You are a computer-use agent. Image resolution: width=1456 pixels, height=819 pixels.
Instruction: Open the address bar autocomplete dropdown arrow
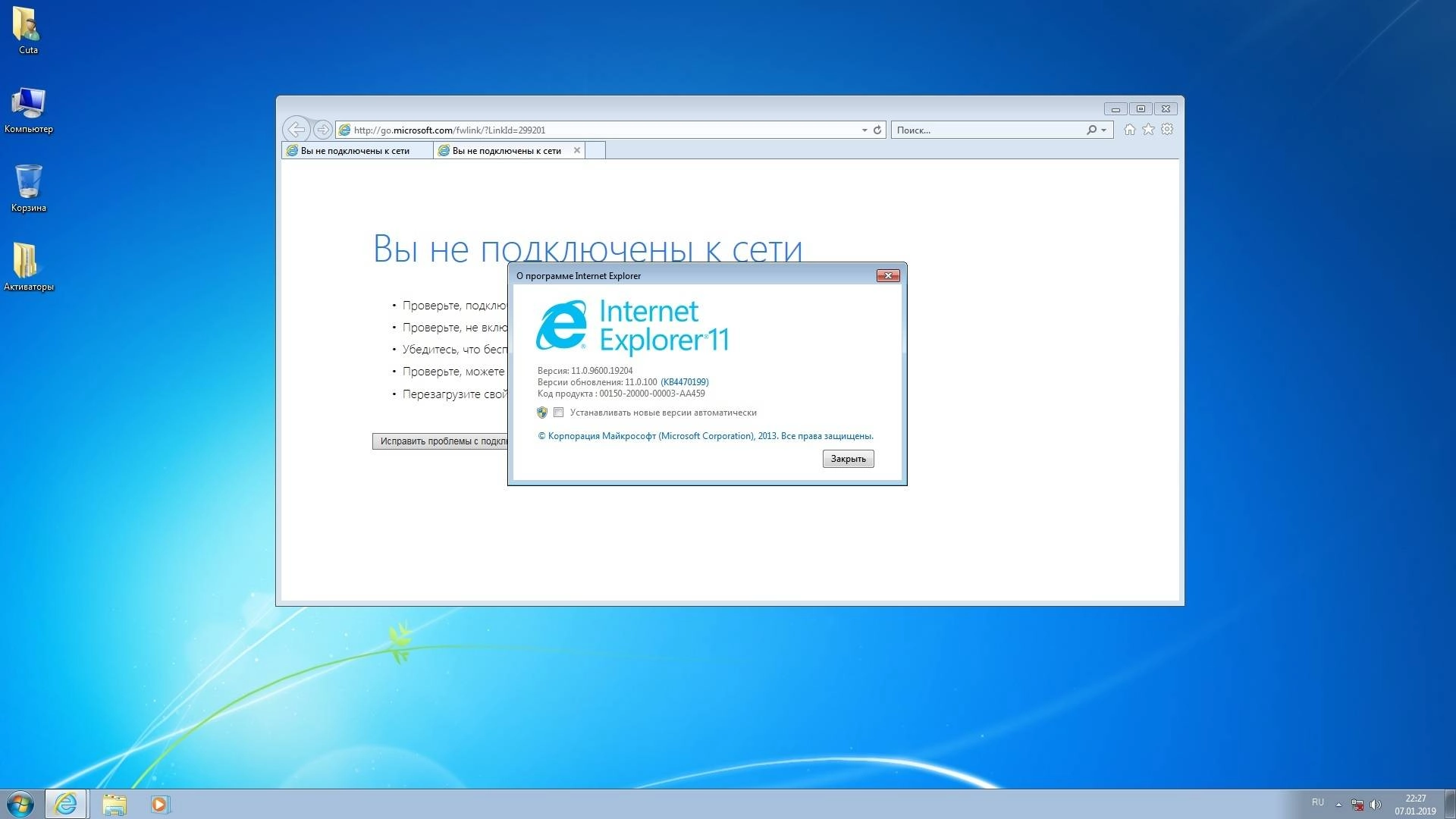864,130
